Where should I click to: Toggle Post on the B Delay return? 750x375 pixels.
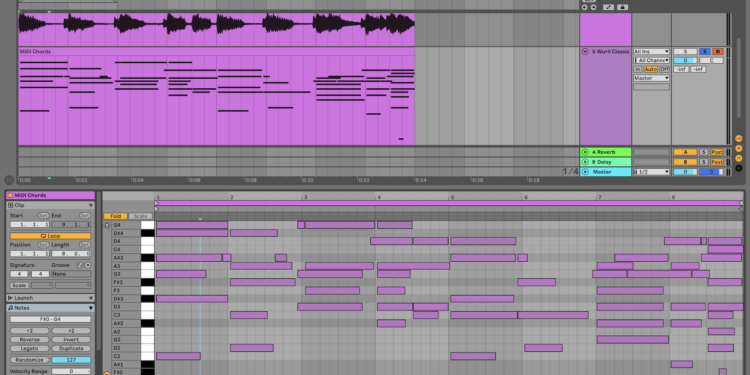(x=717, y=162)
